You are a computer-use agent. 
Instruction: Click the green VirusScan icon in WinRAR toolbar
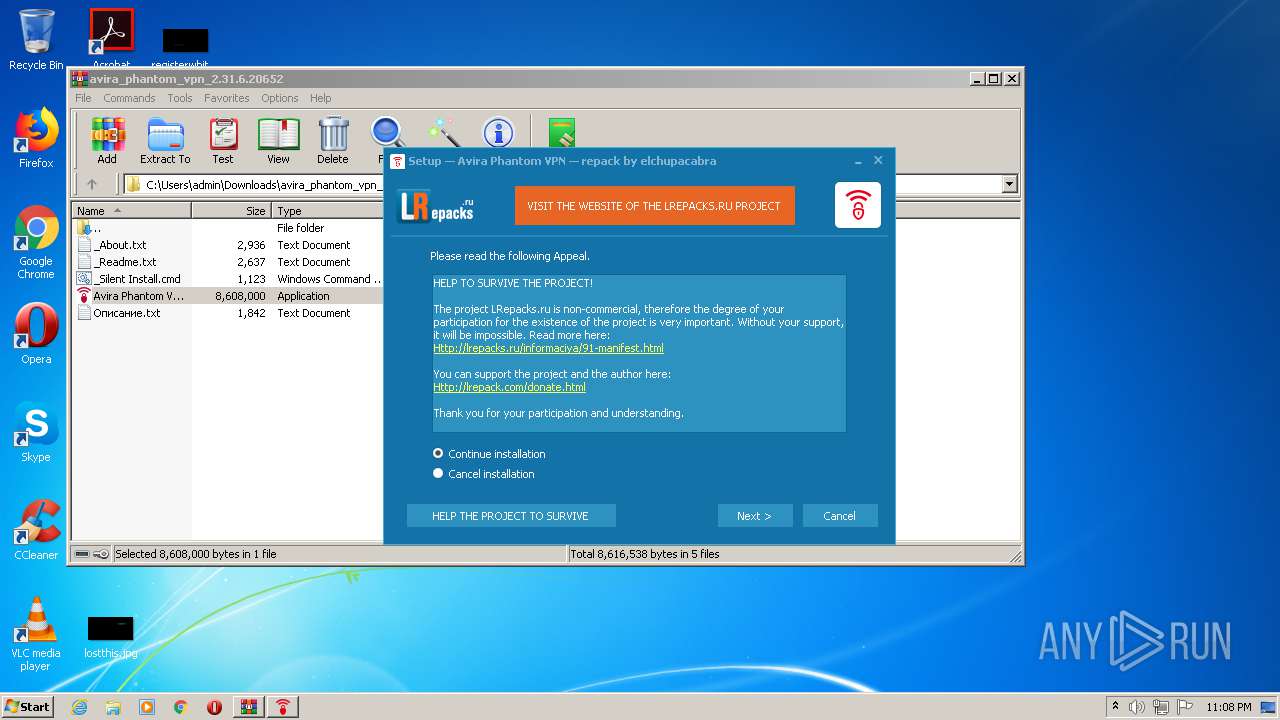[x=562, y=132]
